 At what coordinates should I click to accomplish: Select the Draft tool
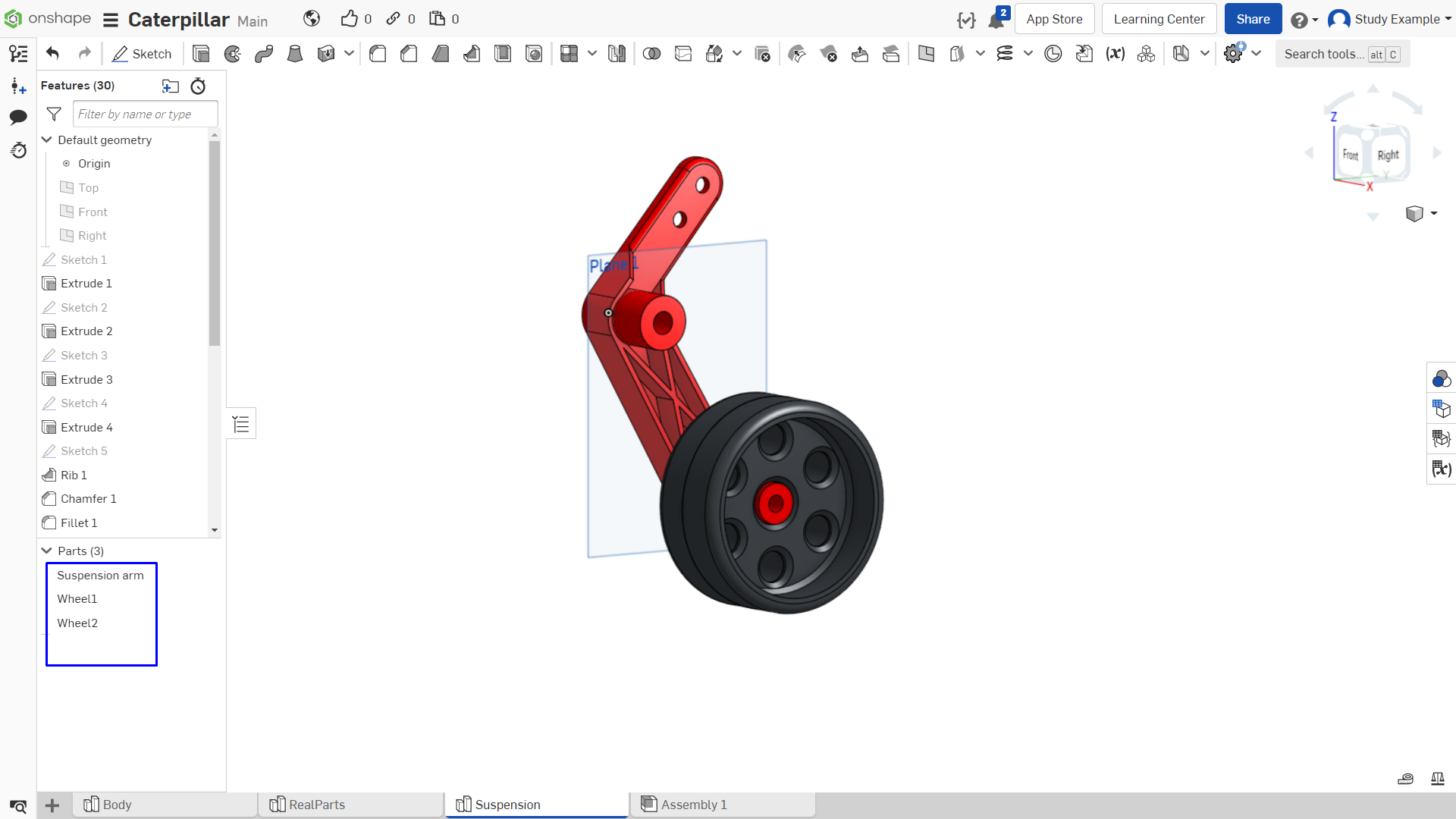(441, 54)
